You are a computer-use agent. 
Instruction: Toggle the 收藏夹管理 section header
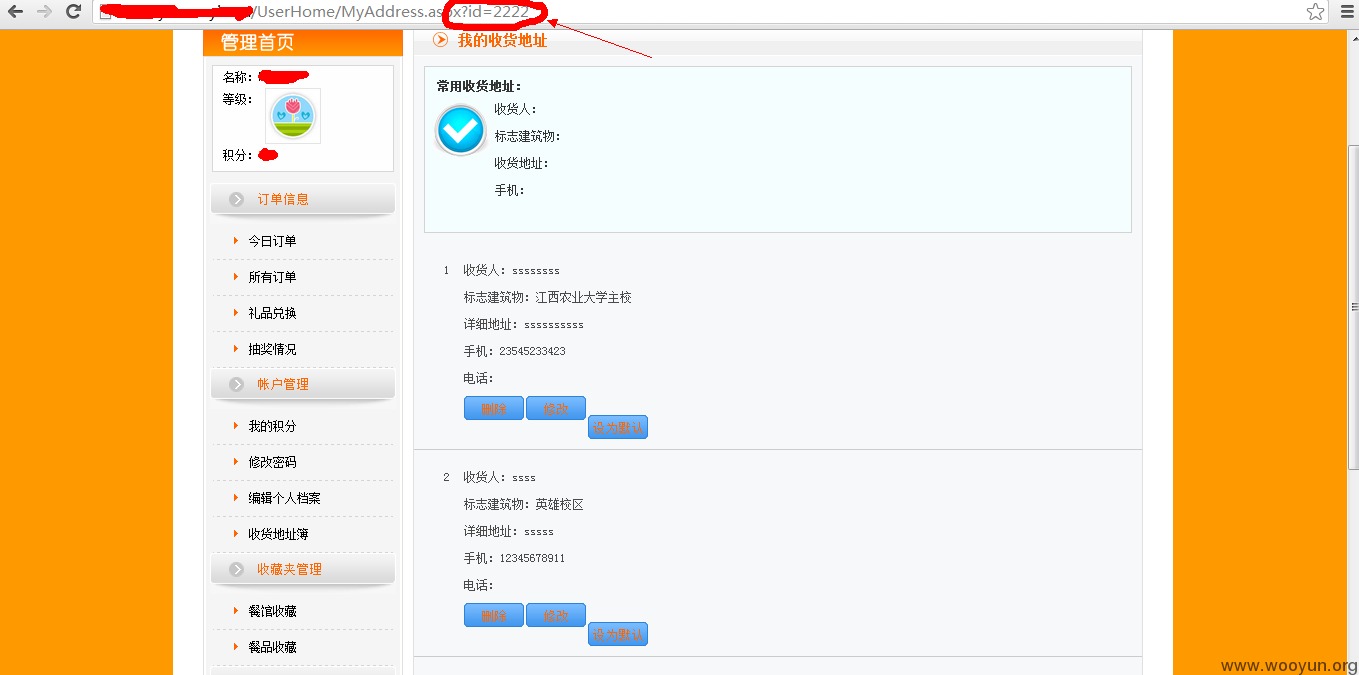pyautogui.click(x=303, y=569)
